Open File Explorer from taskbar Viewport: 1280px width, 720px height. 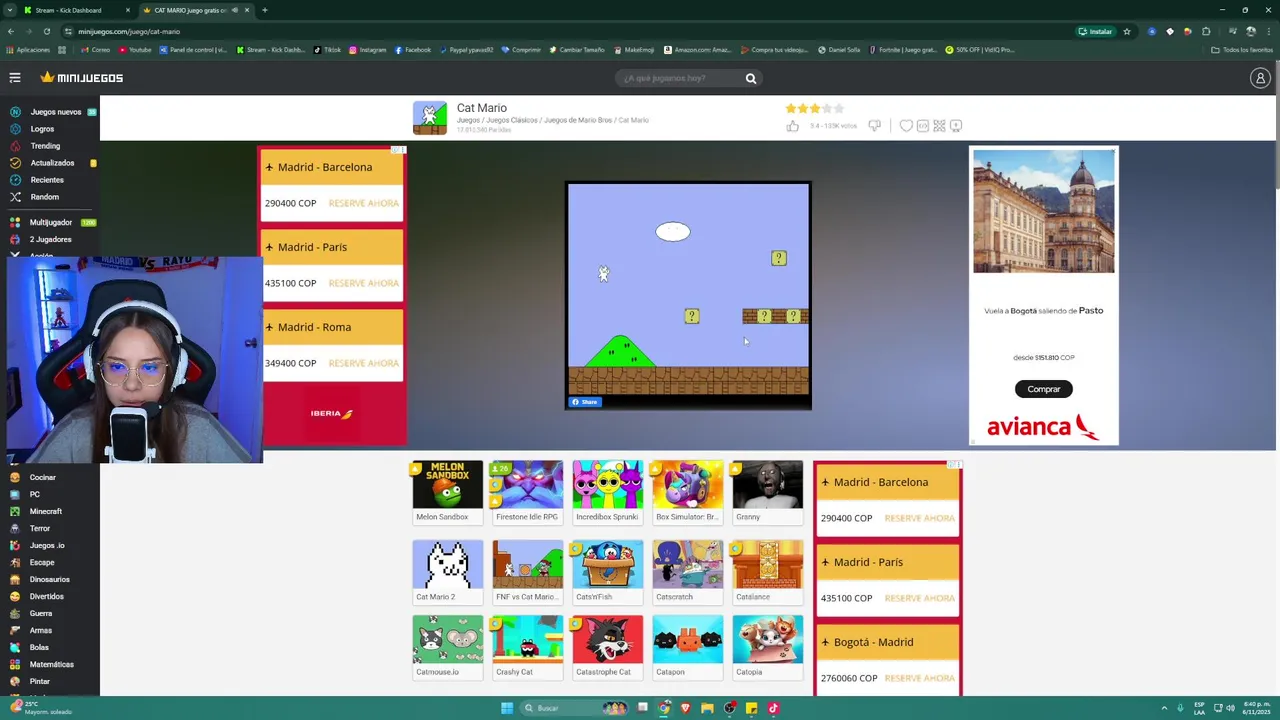(x=707, y=708)
